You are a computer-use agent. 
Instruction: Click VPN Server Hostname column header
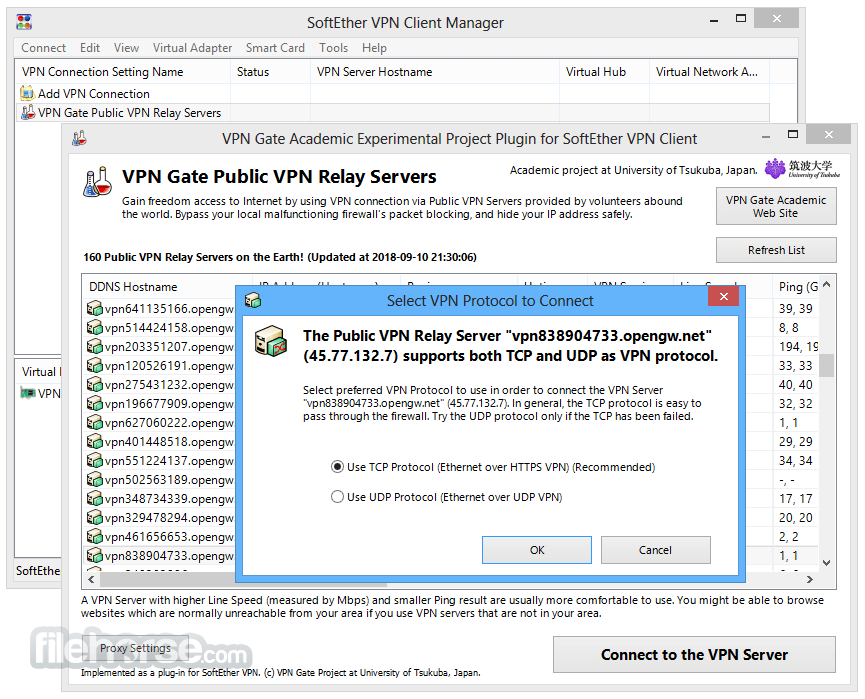pos(435,72)
